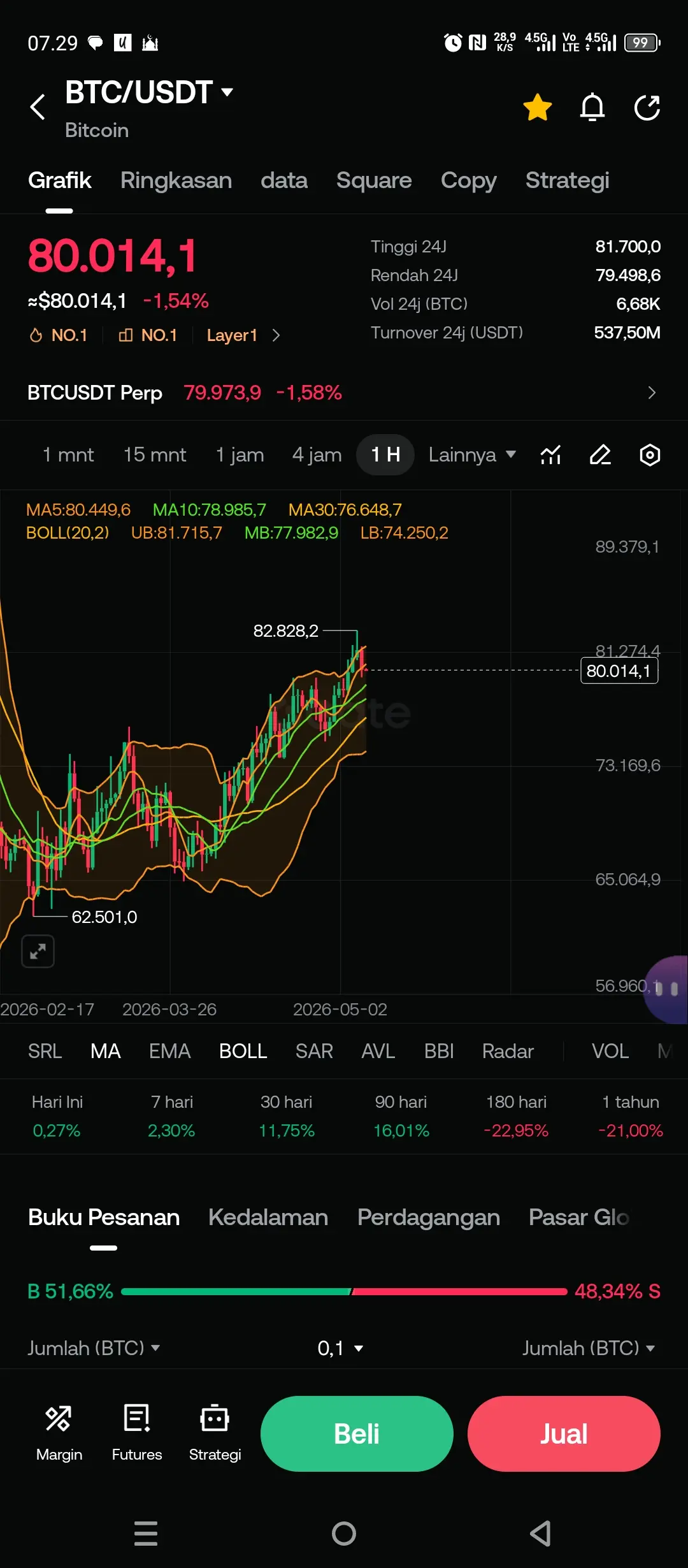Tap the flame NO.1 tag
This screenshot has height=1568, width=688.
pos(58,335)
